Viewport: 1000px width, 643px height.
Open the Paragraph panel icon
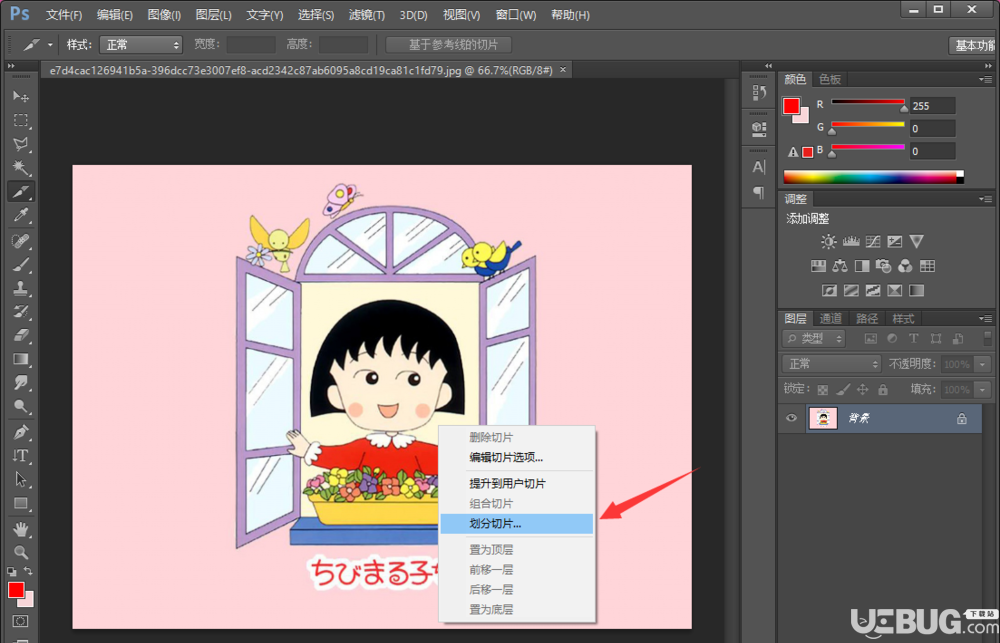click(x=759, y=192)
